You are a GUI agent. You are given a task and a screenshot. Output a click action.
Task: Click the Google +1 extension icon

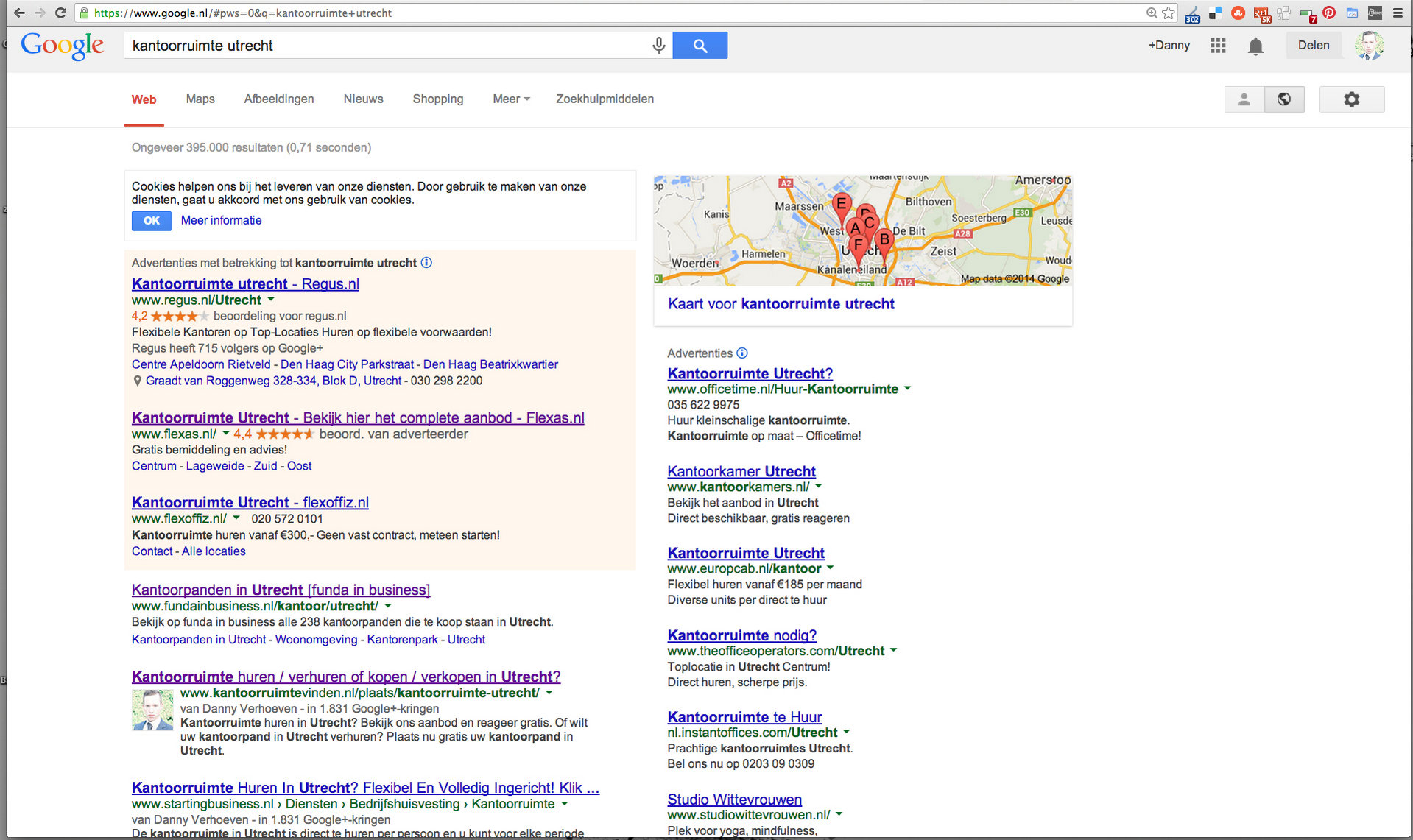[1261, 13]
